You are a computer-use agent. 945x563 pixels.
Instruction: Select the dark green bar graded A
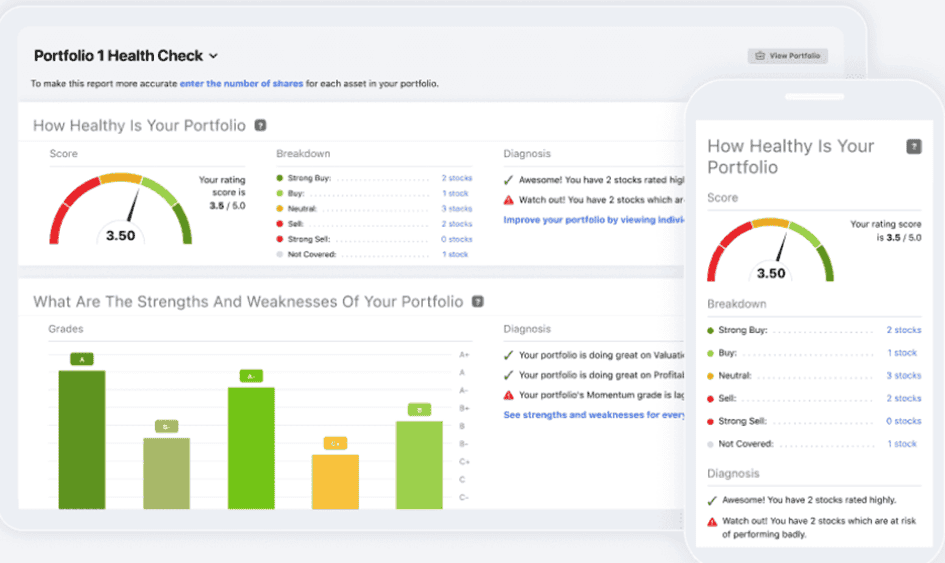point(81,438)
